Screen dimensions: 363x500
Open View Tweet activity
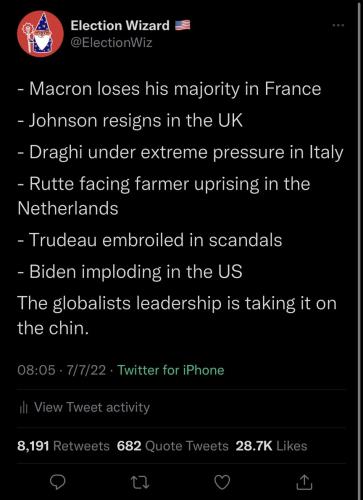point(92,407)
